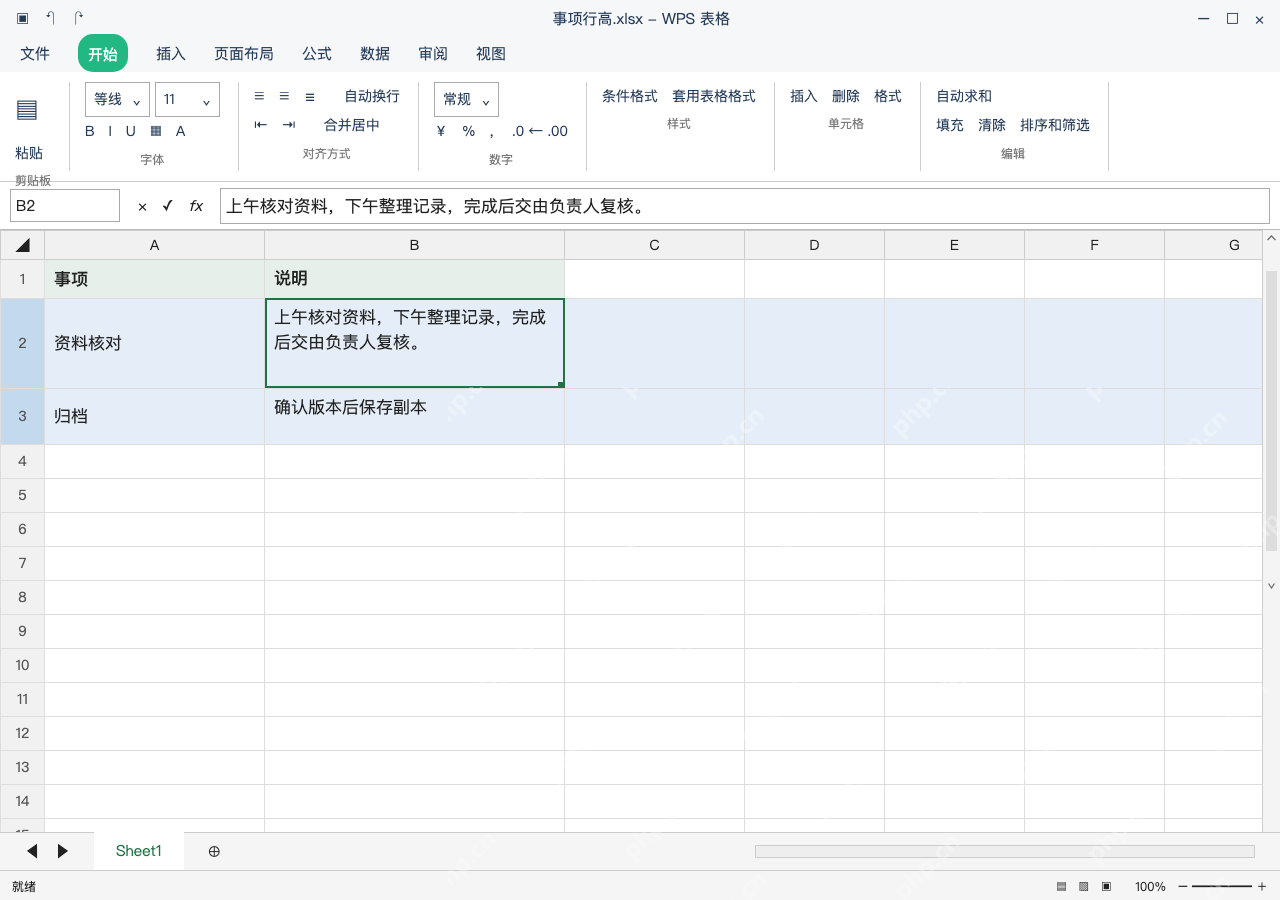Open the cell borders tool

(x=156, y=131)
